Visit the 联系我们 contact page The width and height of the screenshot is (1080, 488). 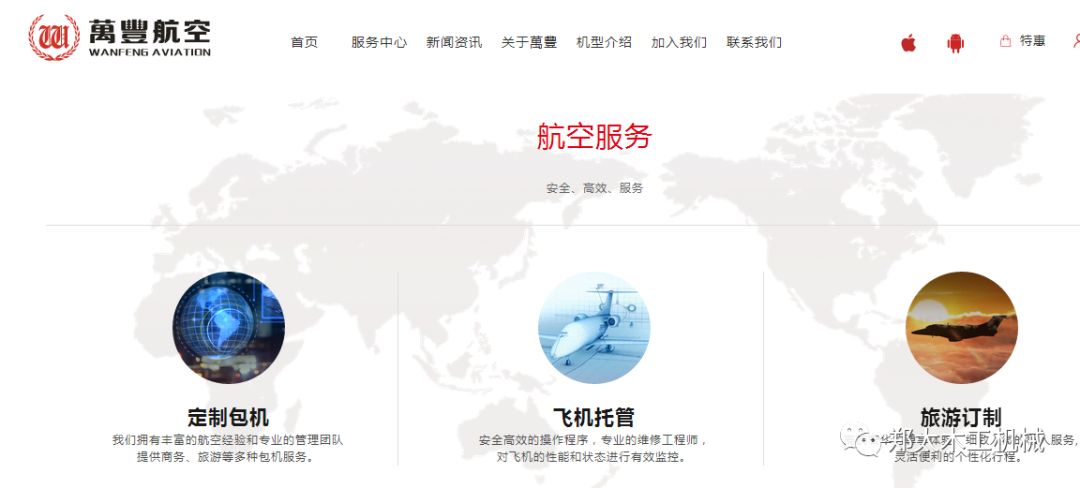[754, 42]
